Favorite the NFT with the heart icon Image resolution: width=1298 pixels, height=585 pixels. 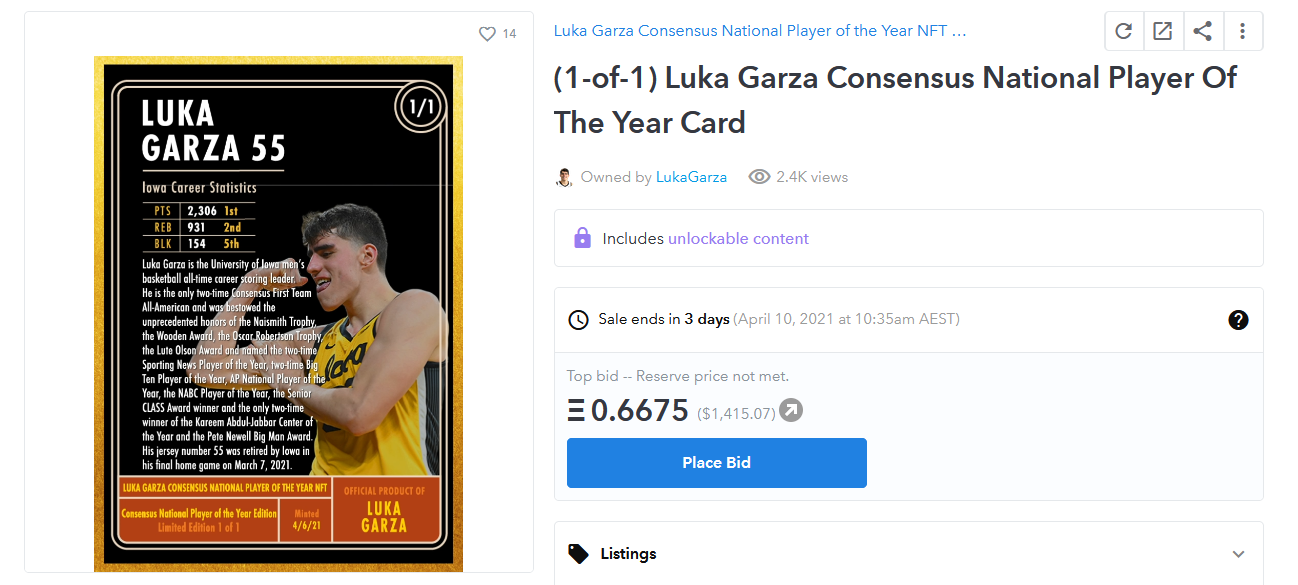[x=487, y=34]
